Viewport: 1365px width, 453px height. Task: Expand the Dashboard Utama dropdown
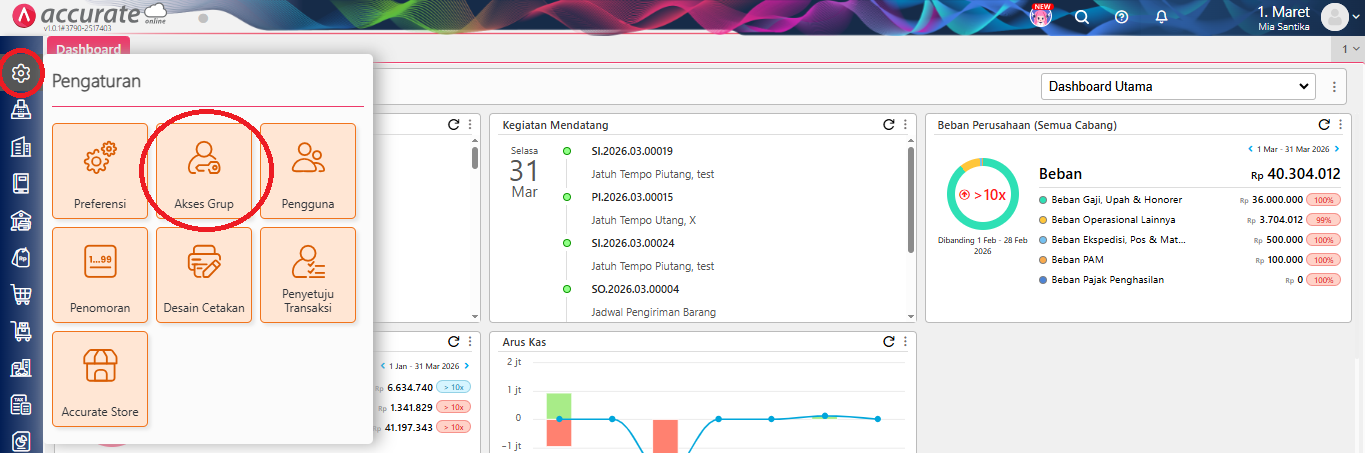pos(1178,87)
